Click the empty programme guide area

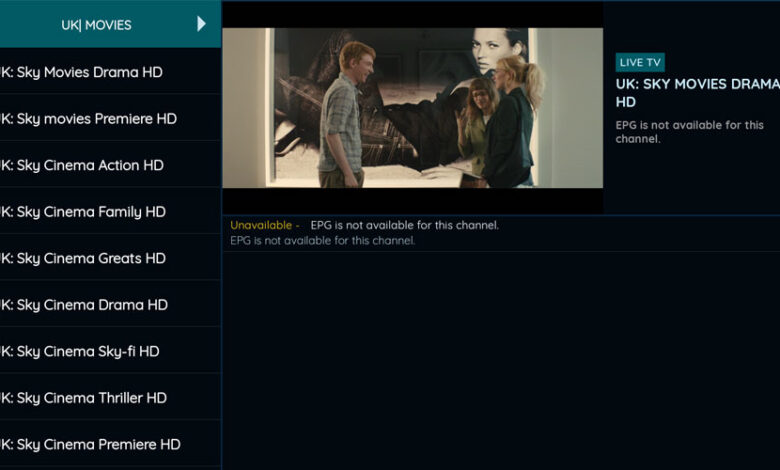501,361
